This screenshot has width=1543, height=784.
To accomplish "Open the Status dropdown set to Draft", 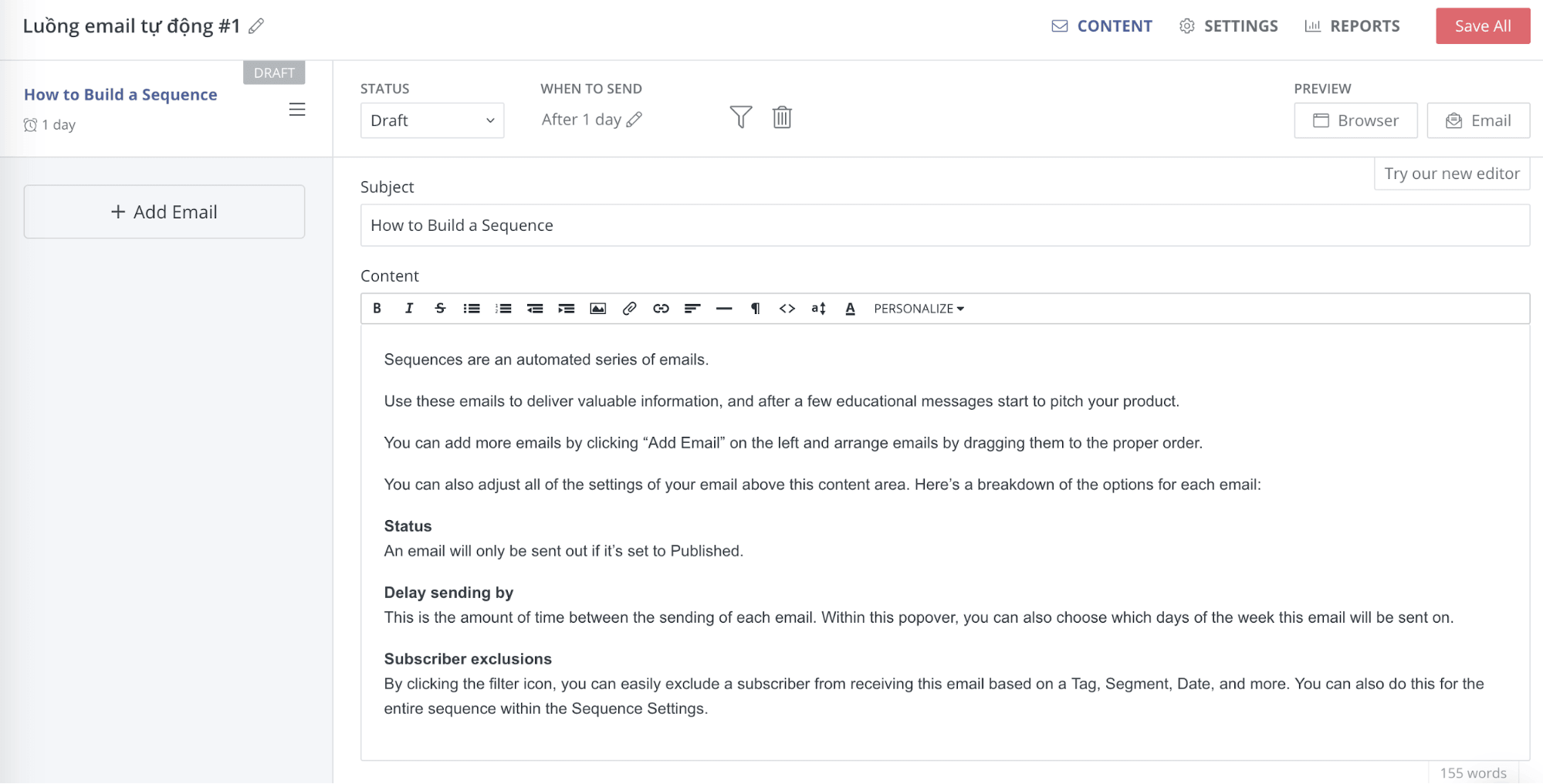I will pos(432,120).
